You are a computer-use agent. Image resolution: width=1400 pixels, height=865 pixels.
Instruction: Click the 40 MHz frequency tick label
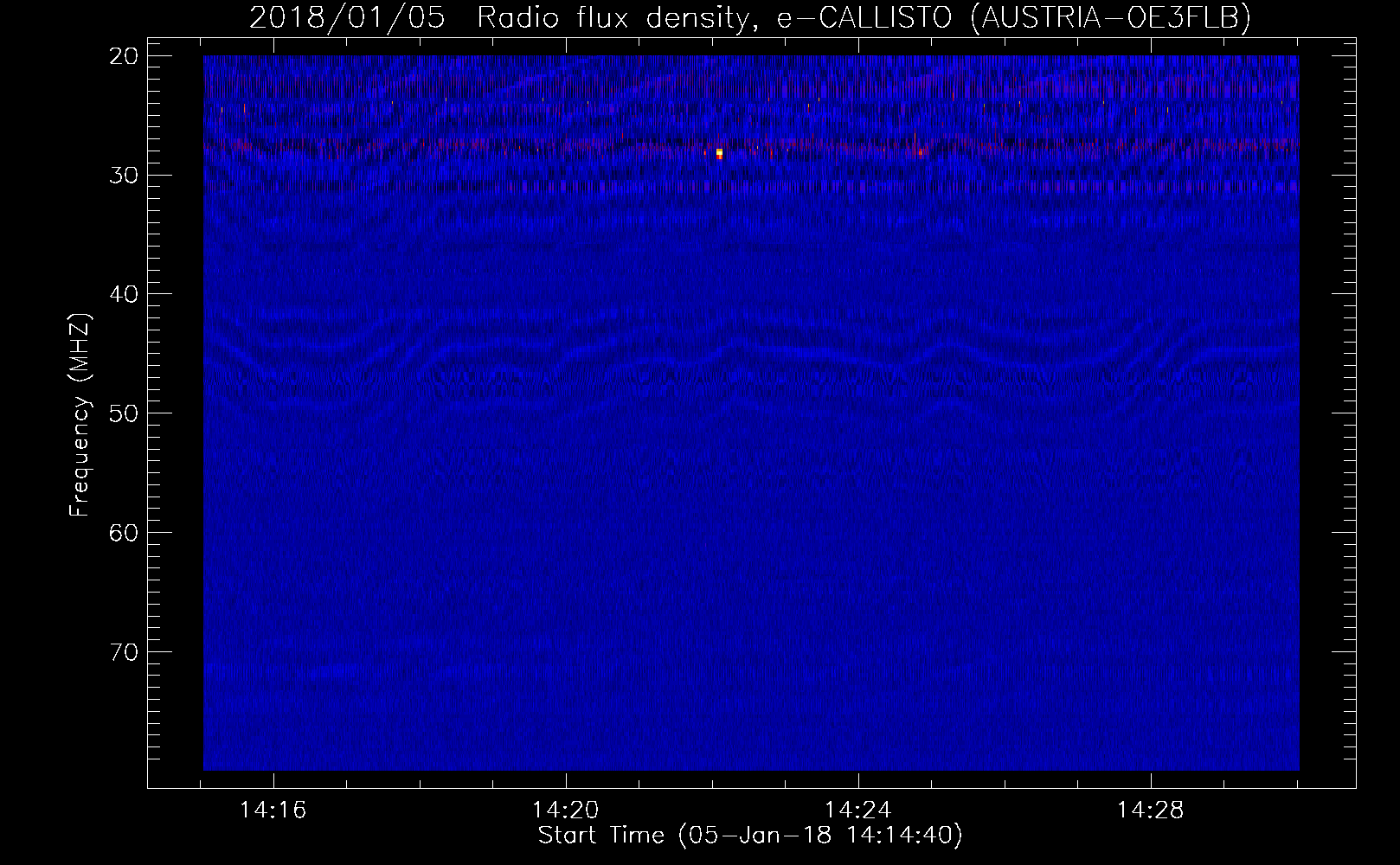click(125, 294)
